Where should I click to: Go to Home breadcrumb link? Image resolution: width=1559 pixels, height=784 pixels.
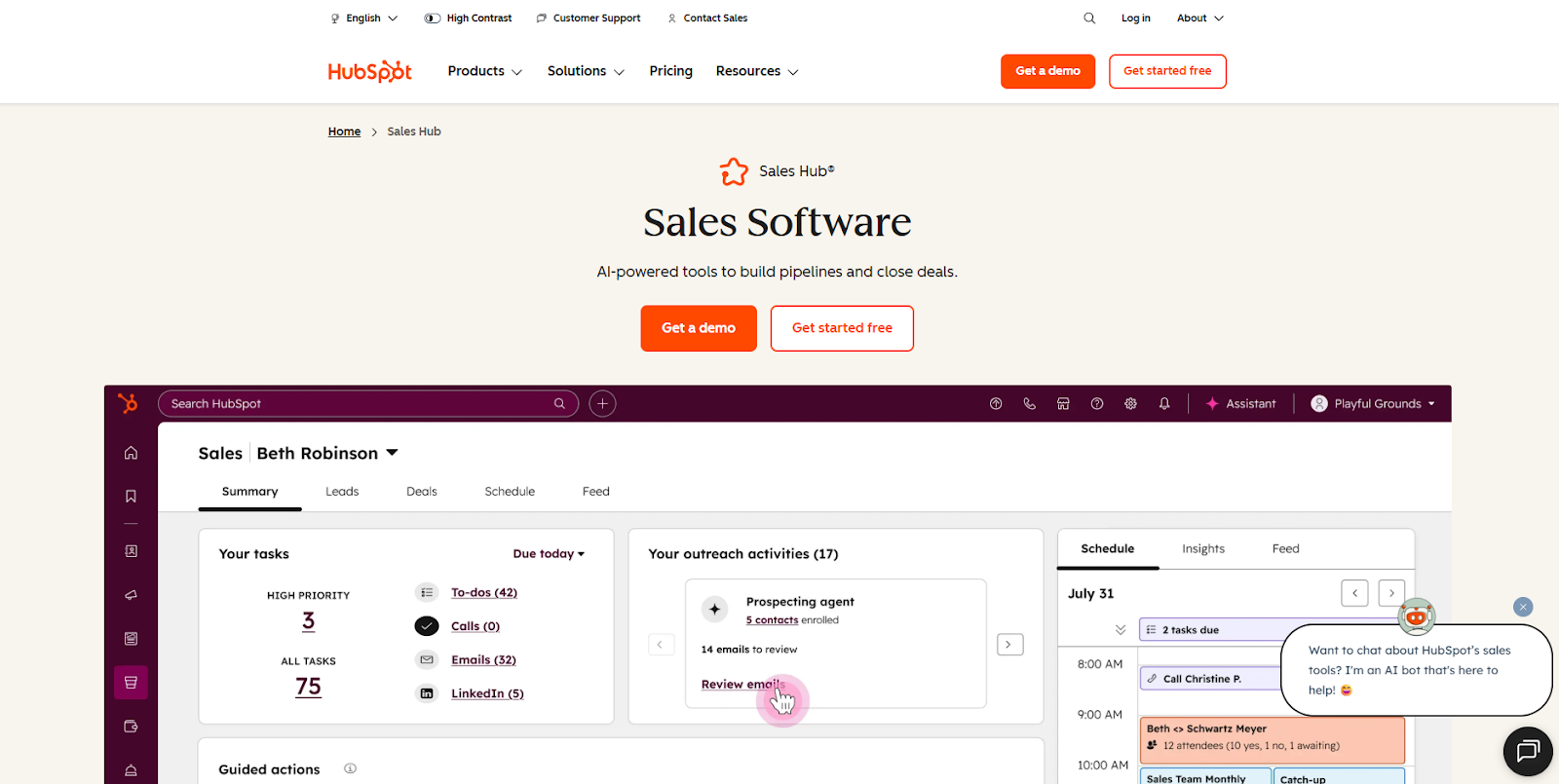(x=344, y=131)
